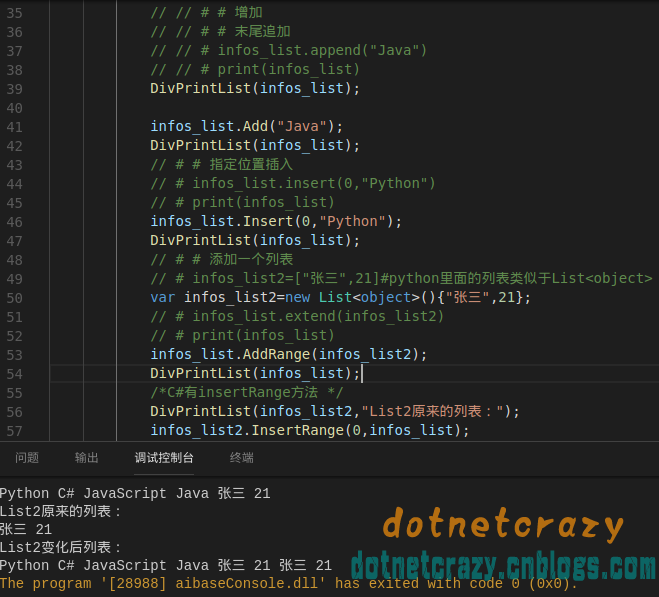Switch to the 问题 panel tab

click(x=27, y=457)
